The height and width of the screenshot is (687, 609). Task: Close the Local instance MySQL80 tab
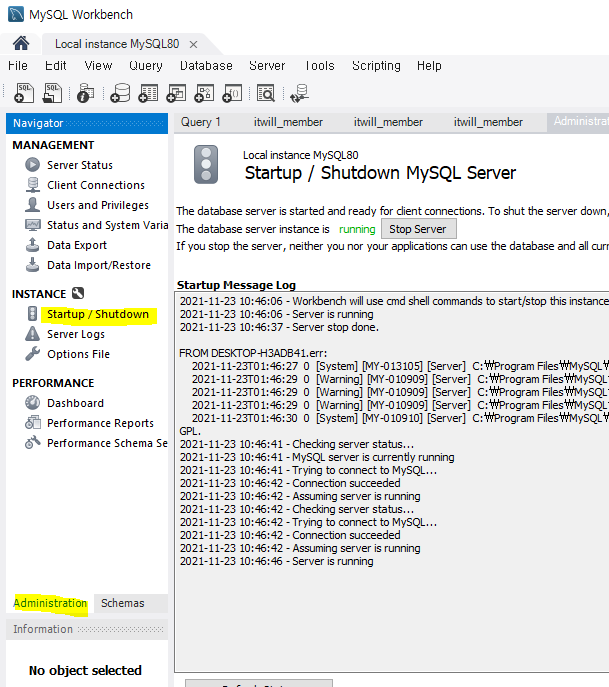pyautogui.click(x=193, y=44)
